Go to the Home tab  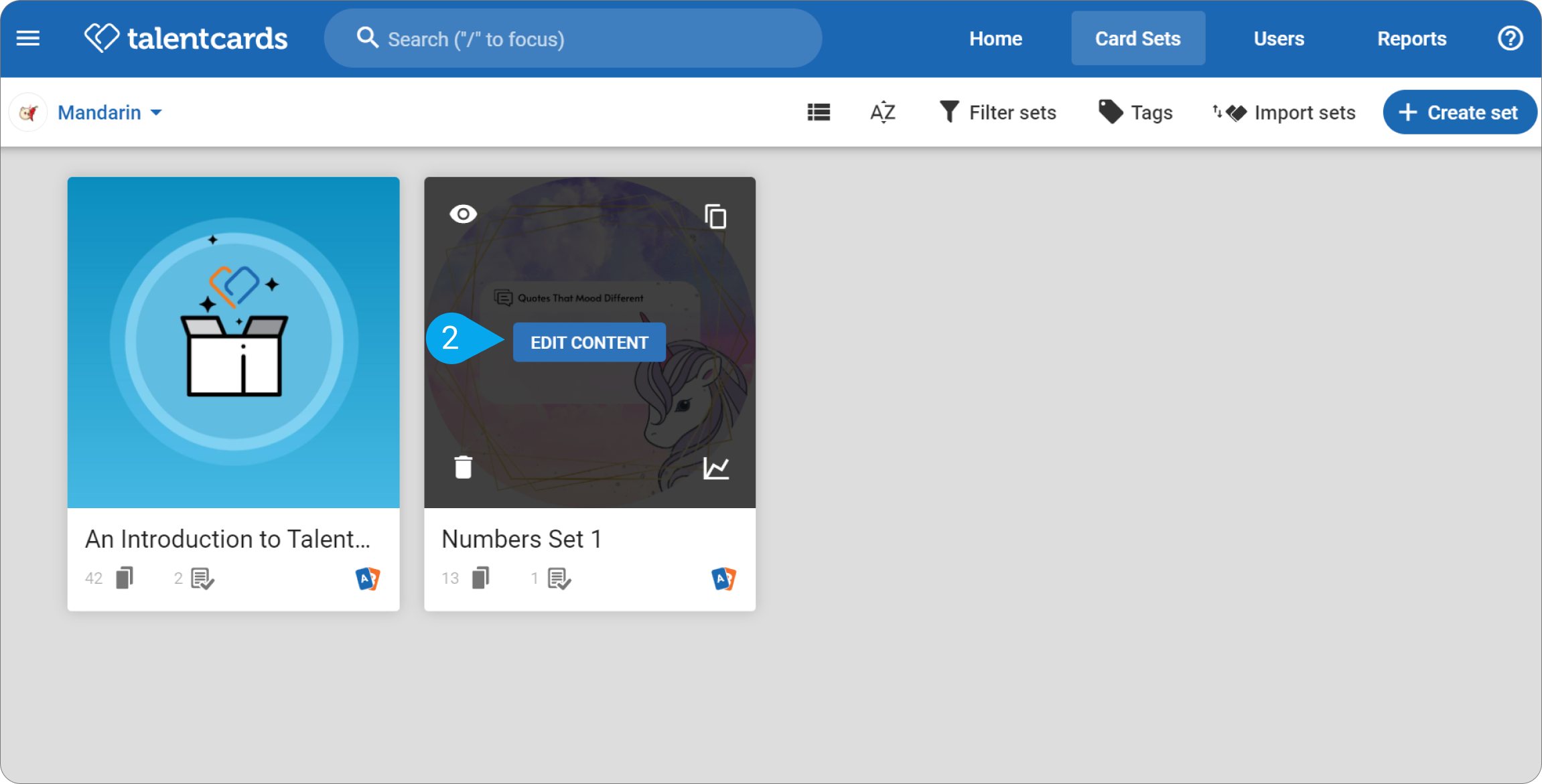pyautogui.click(x=995, y=38)
